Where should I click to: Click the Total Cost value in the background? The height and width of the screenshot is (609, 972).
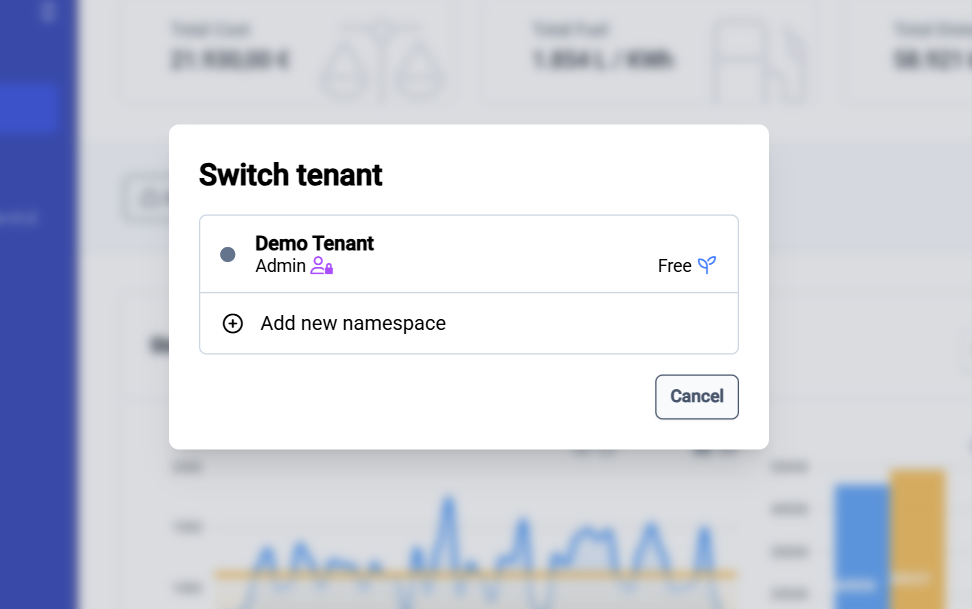pos(230,60)
